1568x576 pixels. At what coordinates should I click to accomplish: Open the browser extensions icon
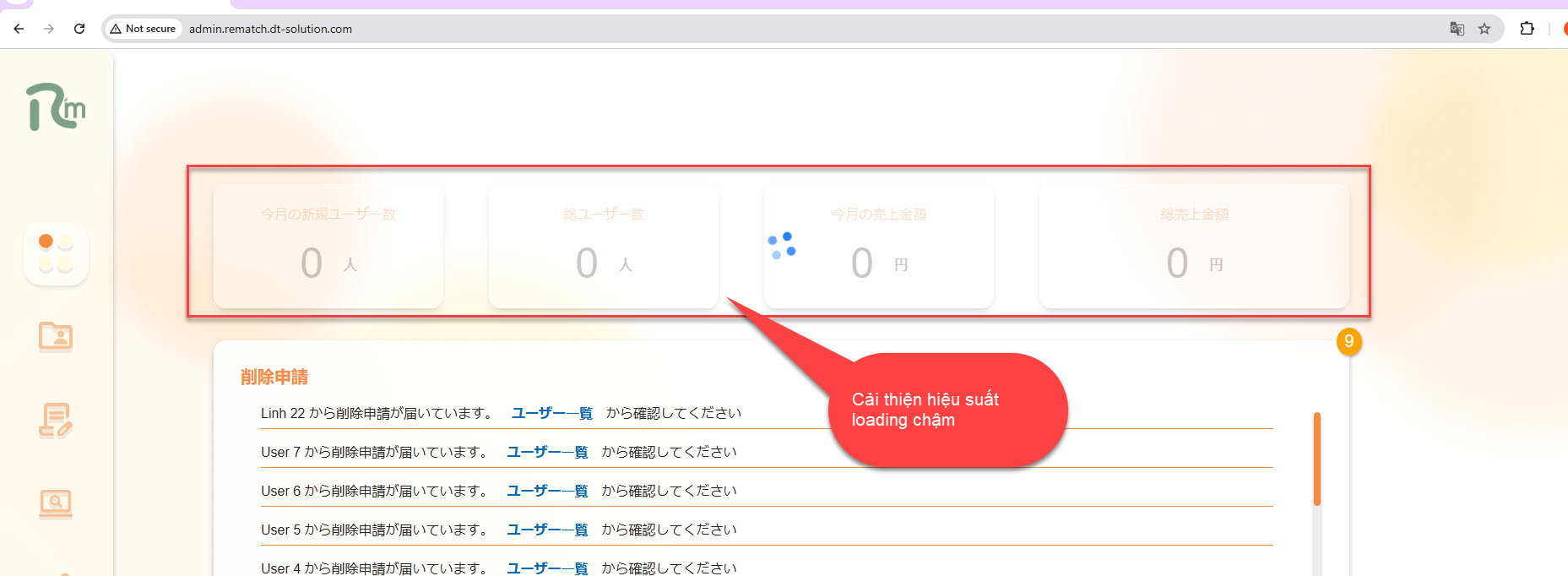pos(1527,29)
